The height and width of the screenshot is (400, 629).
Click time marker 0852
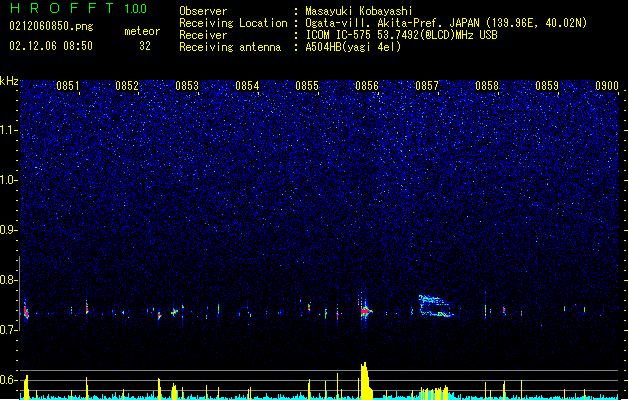point(127,86)
